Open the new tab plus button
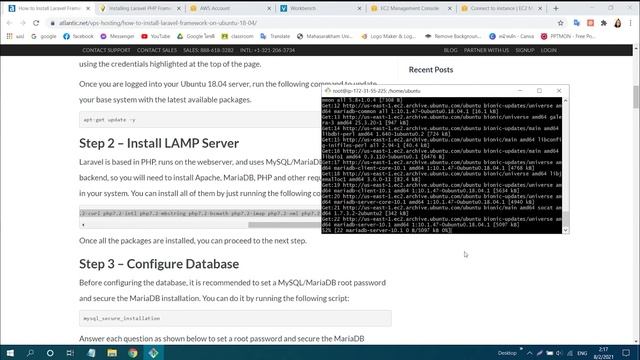The height and width of the screenshot is (360, 640). [x=556, y=8]
